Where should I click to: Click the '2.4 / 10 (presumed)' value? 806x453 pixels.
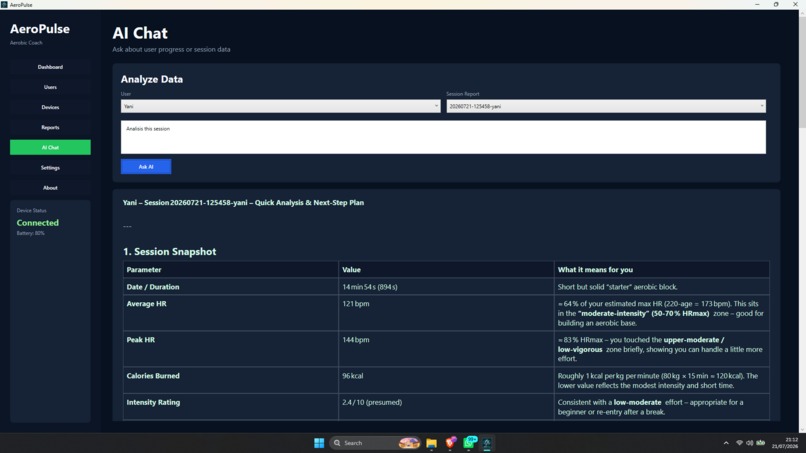pyautogui.click(x=372, y=402)
